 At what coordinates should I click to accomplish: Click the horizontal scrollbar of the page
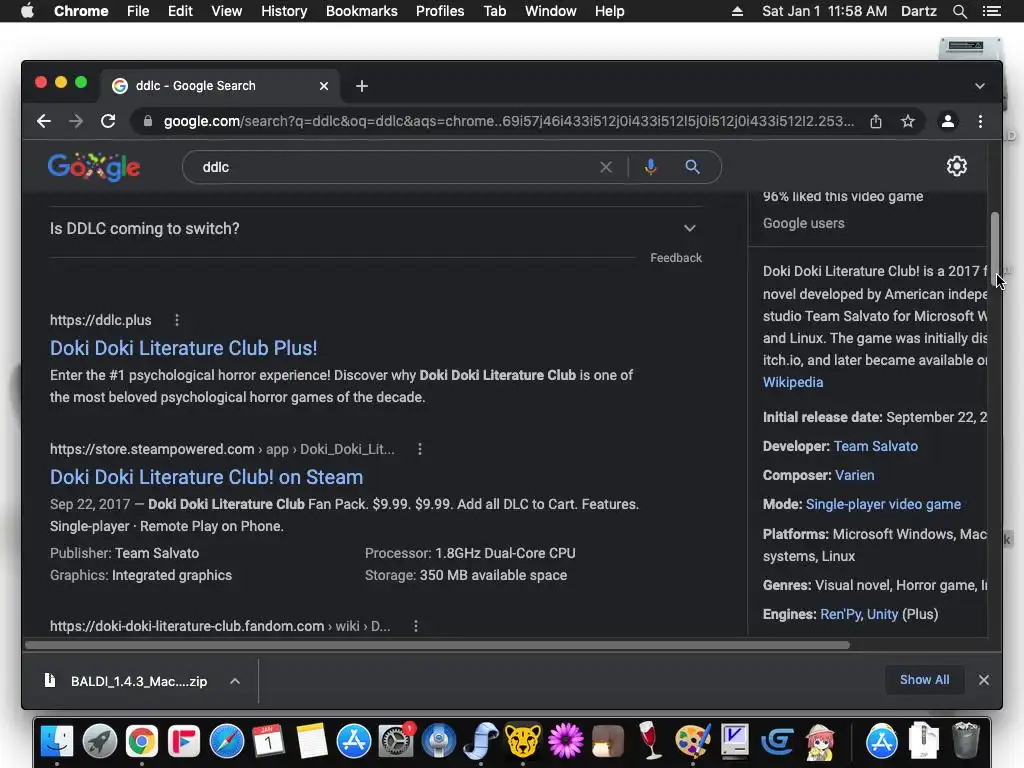point(438,645)
